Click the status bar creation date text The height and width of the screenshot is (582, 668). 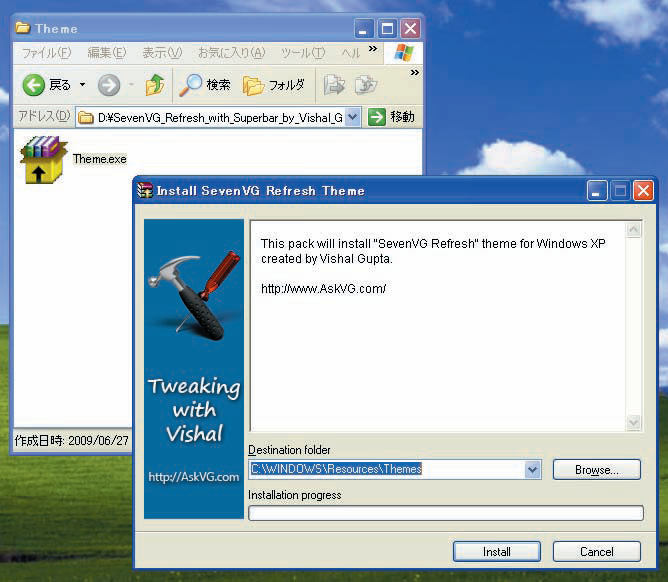72,441
